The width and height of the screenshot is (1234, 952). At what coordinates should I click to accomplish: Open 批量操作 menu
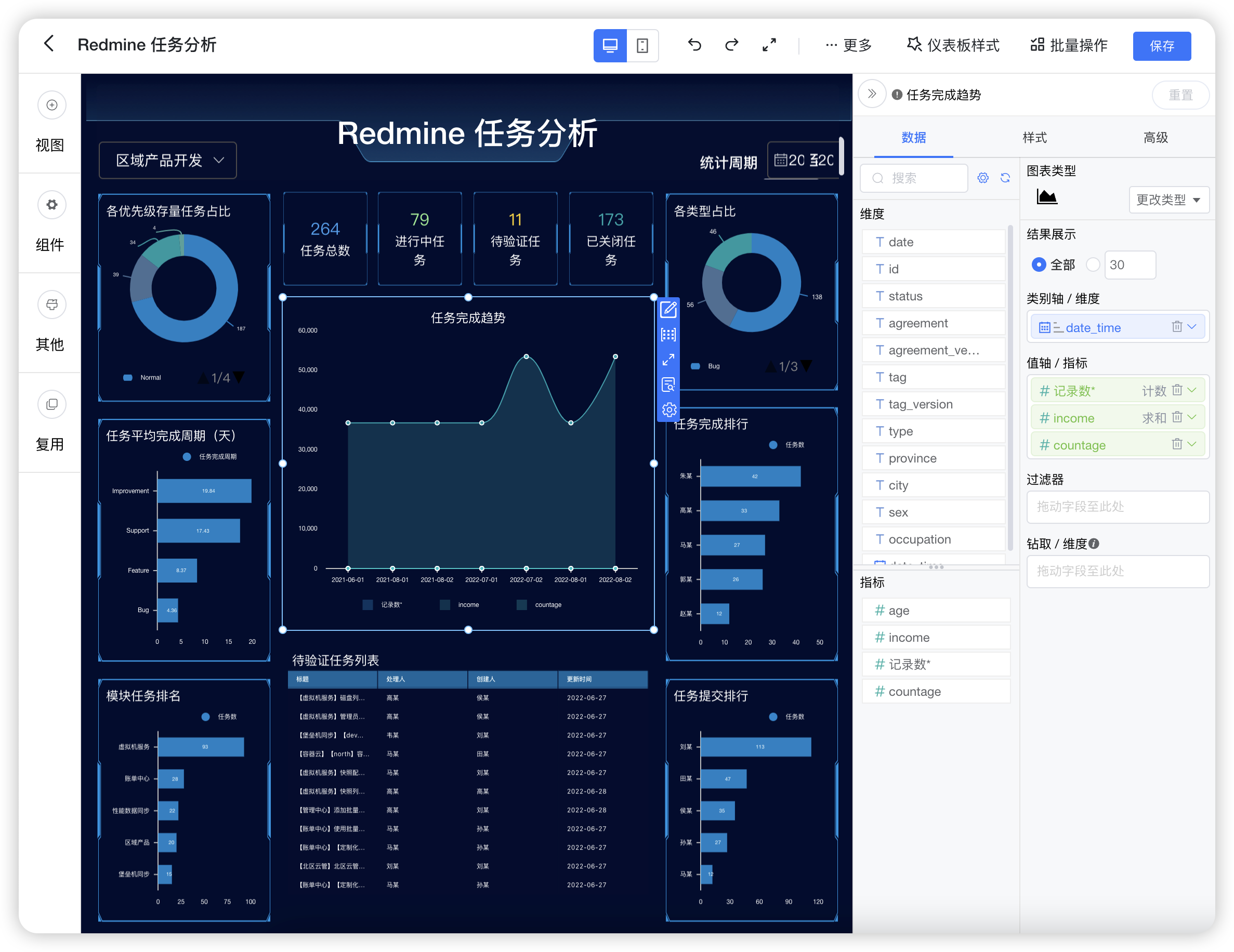click(1069, 45)
